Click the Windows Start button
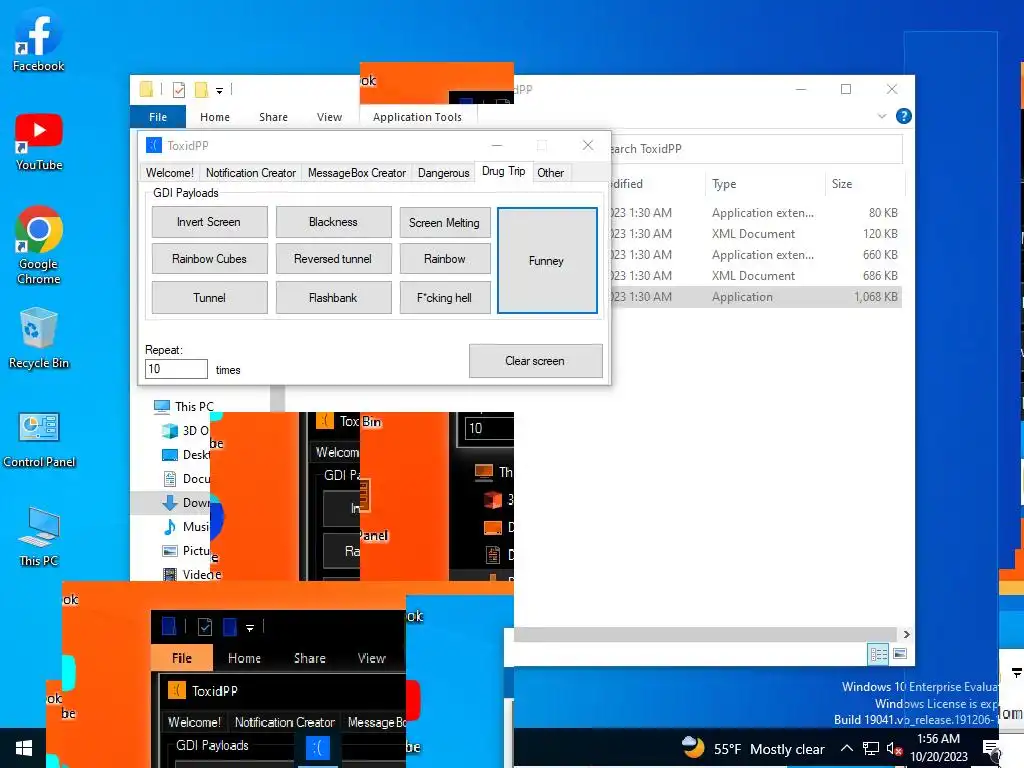Viewport: 1024px width, 768px height. click(24, 748)
